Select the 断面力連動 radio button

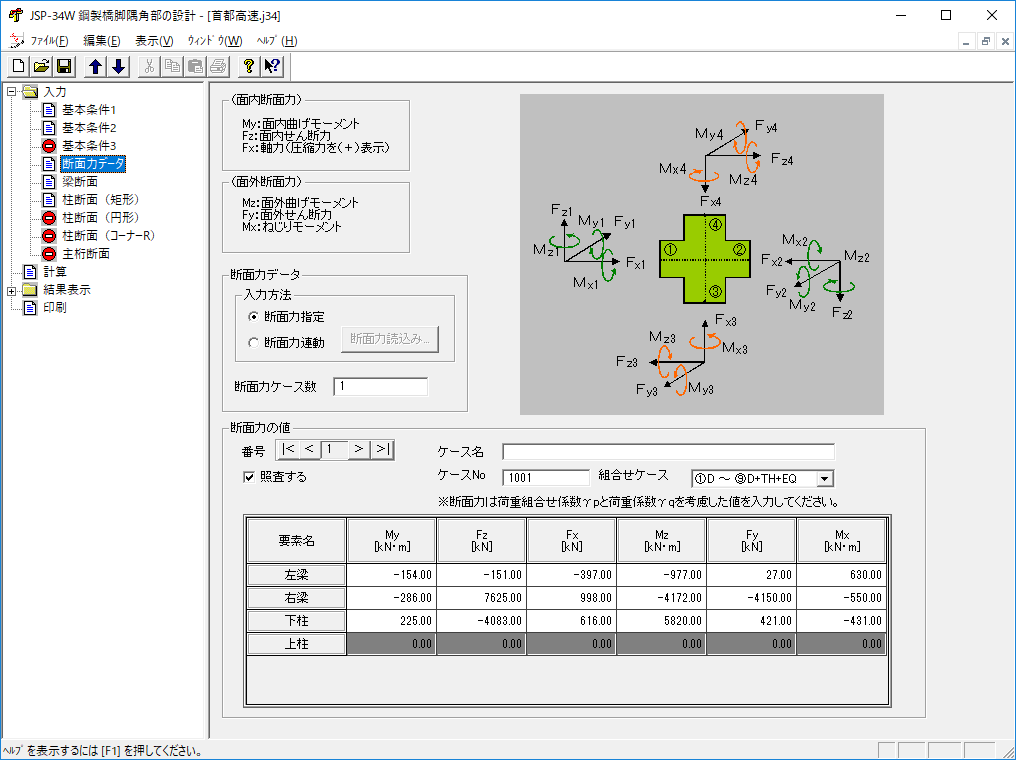point(253,343)
